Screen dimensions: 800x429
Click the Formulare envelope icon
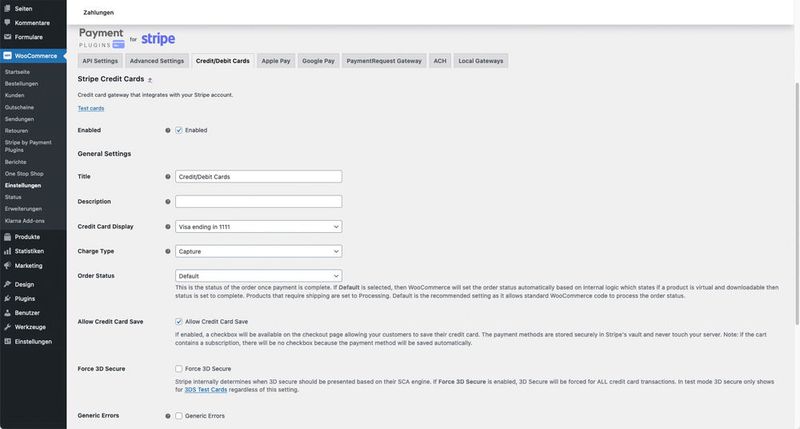[x=7, y=37]
